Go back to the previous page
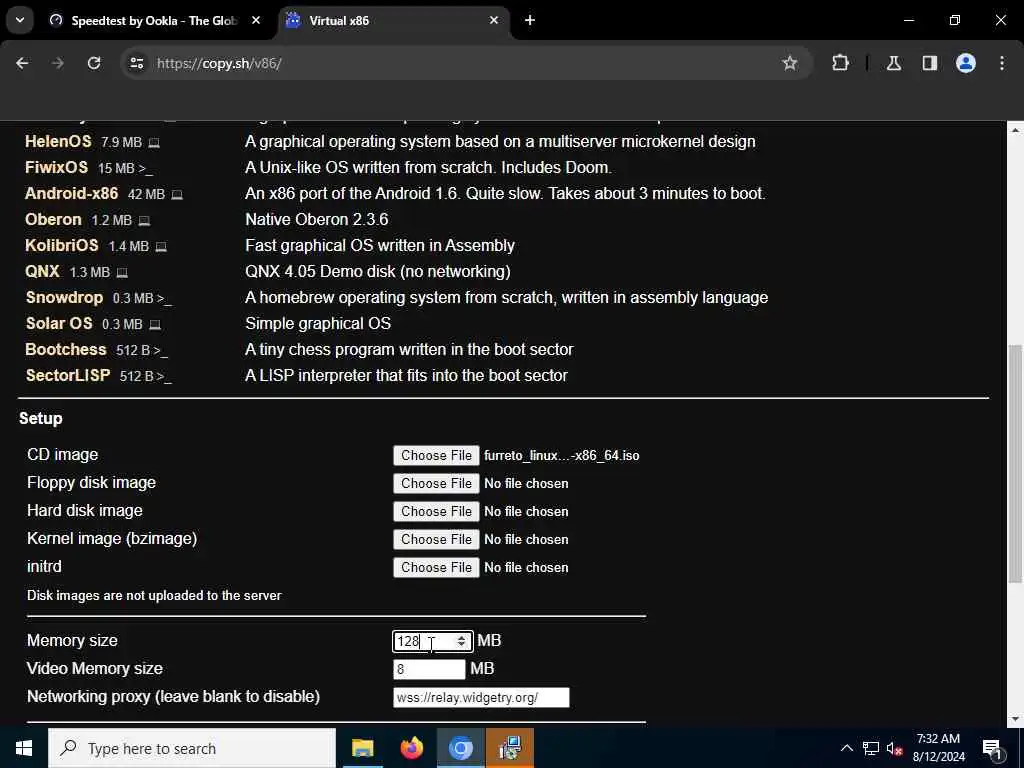 [22, 63]
